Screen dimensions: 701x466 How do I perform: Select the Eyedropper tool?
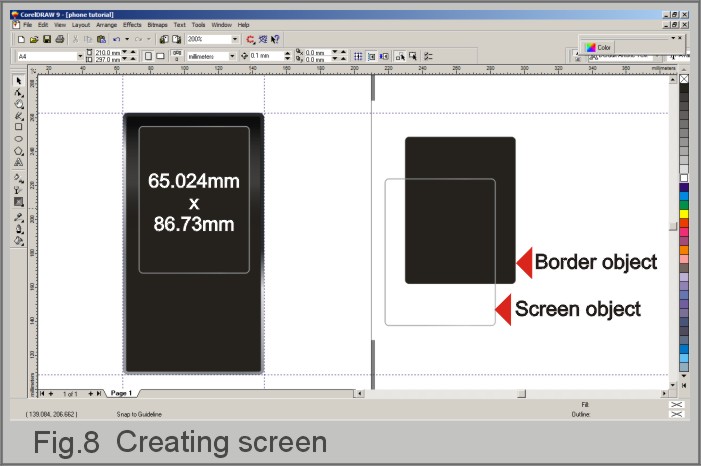tap(18, 218)
